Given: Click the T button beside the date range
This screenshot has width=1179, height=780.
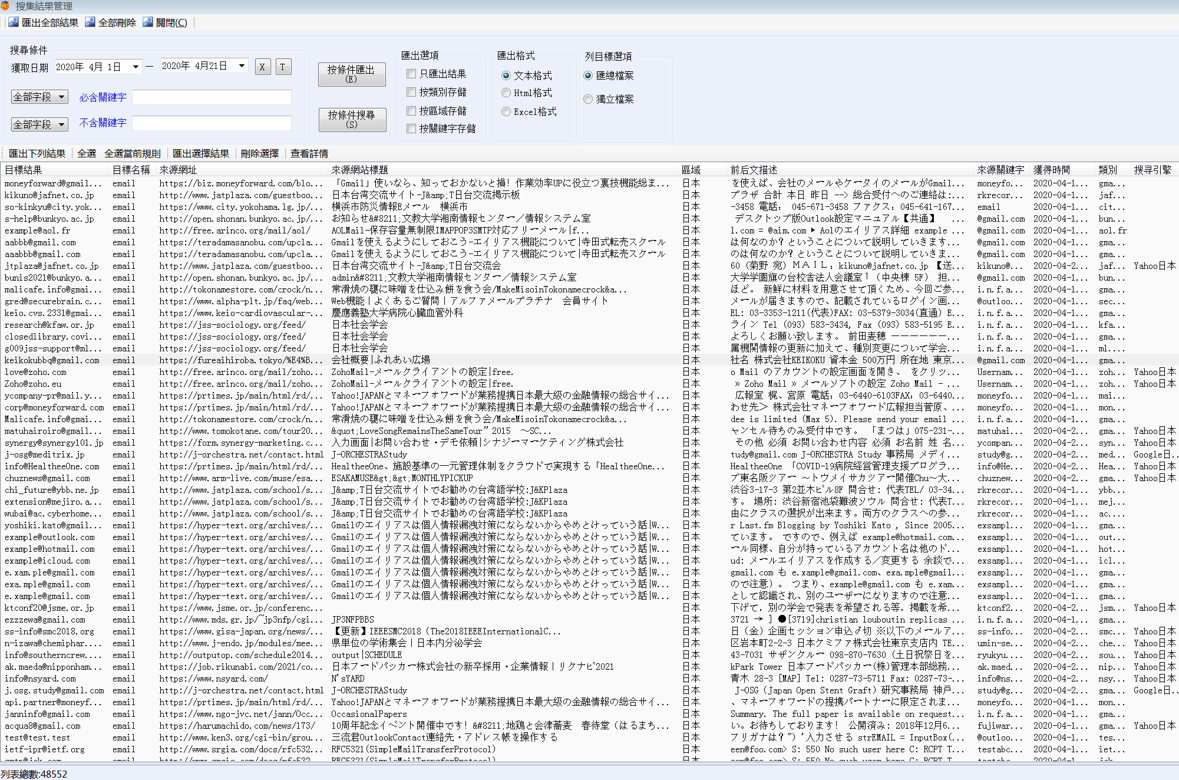Looking at the screenshot, I should [283, 67].
